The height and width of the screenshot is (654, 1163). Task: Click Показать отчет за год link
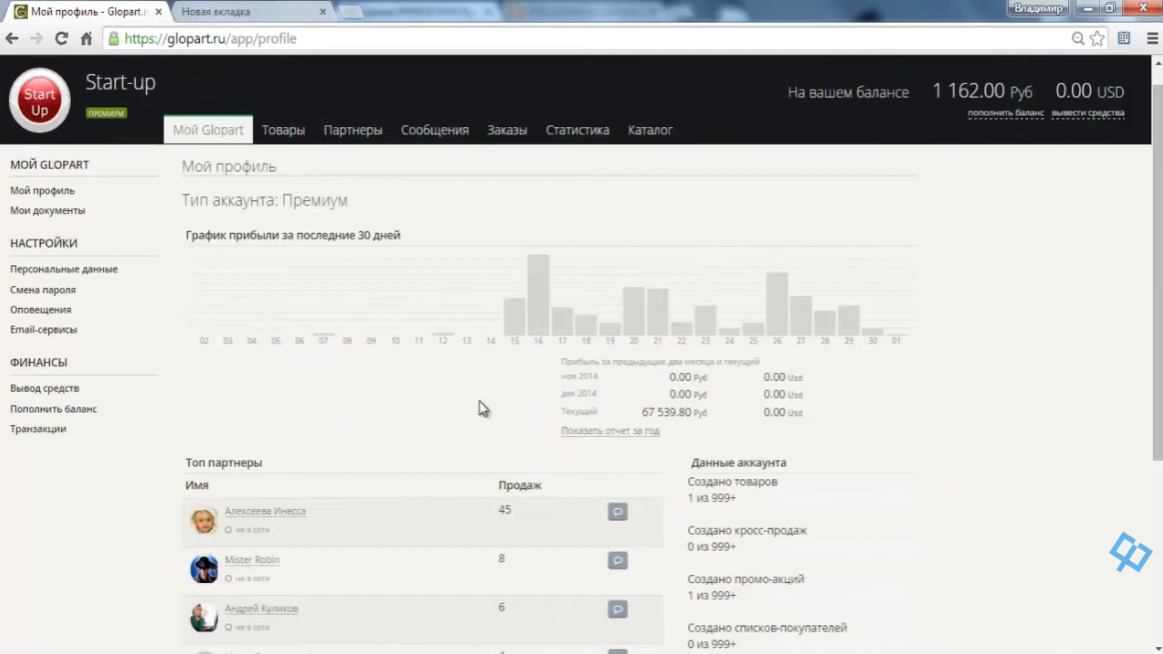click(610, 431)
